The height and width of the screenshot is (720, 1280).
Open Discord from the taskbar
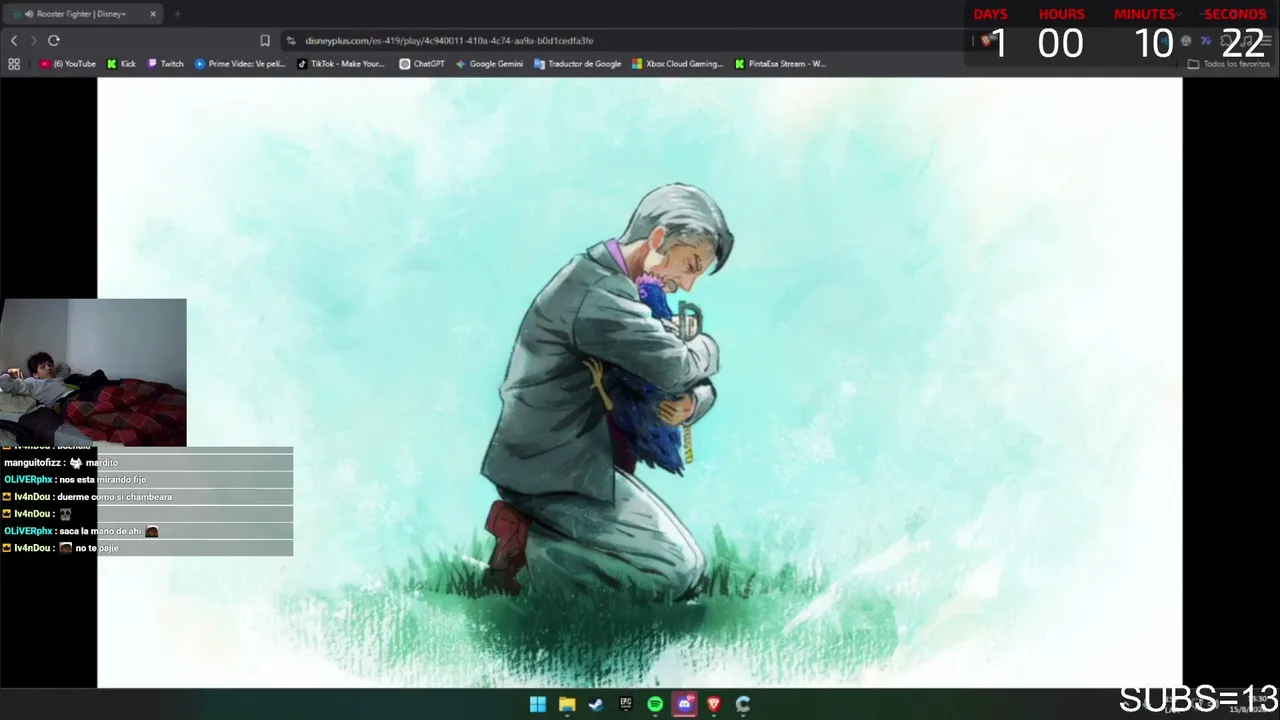[684, 704]
